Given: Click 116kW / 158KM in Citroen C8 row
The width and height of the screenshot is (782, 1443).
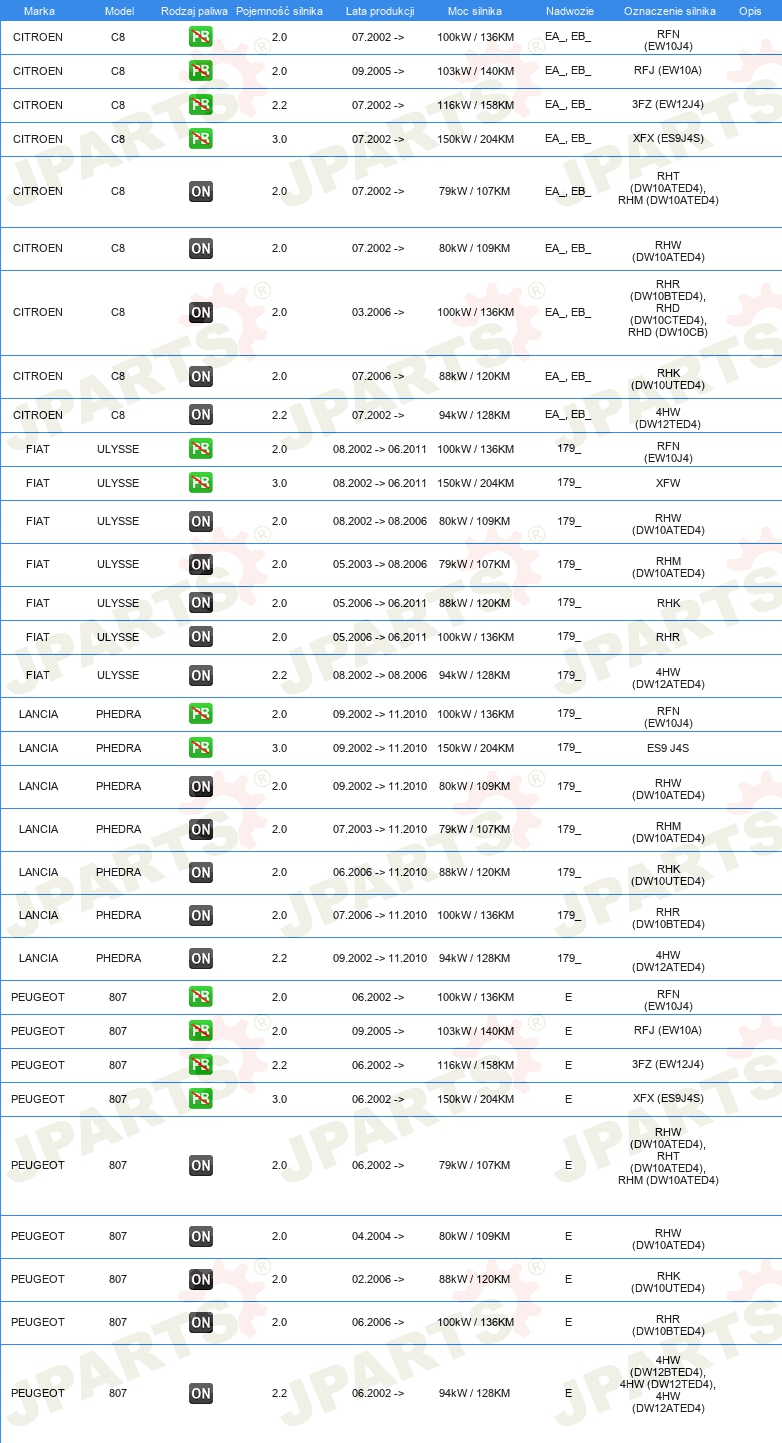Looking at the screenshot, I should (476, 106).
